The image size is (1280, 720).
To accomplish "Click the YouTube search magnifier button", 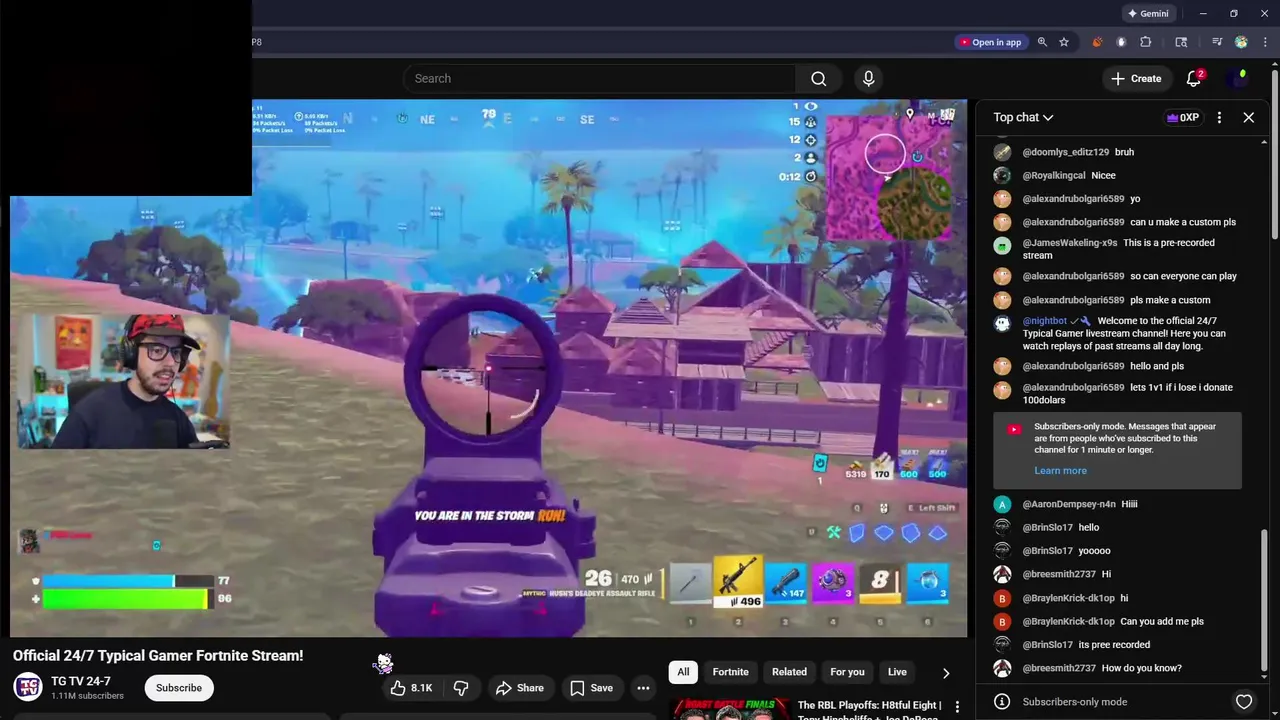I will (x=818, y=79).
